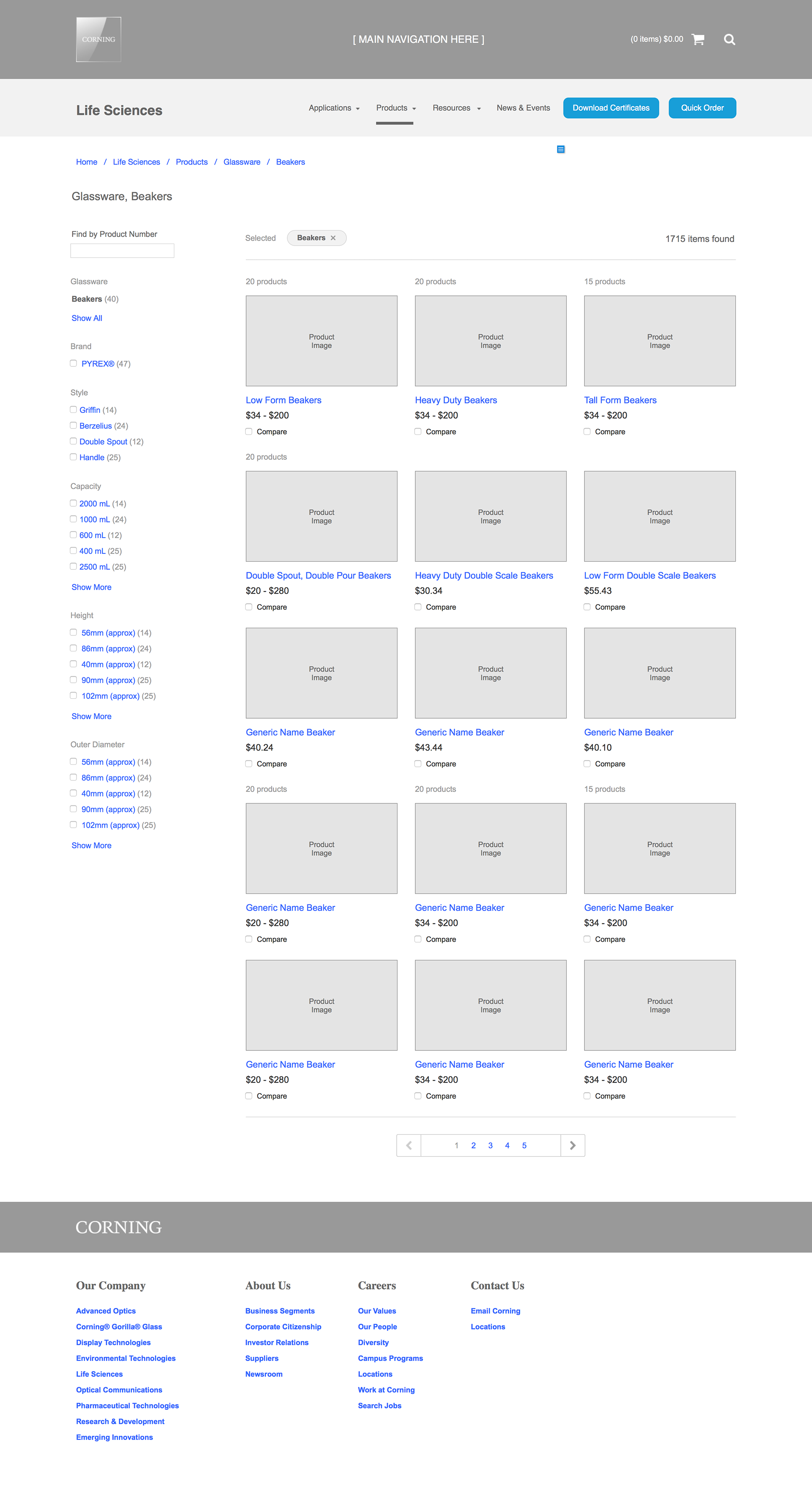Open Heavy Duty Beakers product image

click(x=490, y=341)
